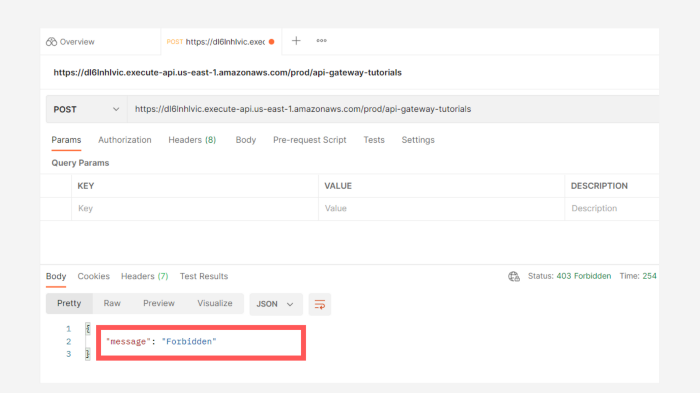Click the Query Params label
700x393 pixels.
(80, 163)
